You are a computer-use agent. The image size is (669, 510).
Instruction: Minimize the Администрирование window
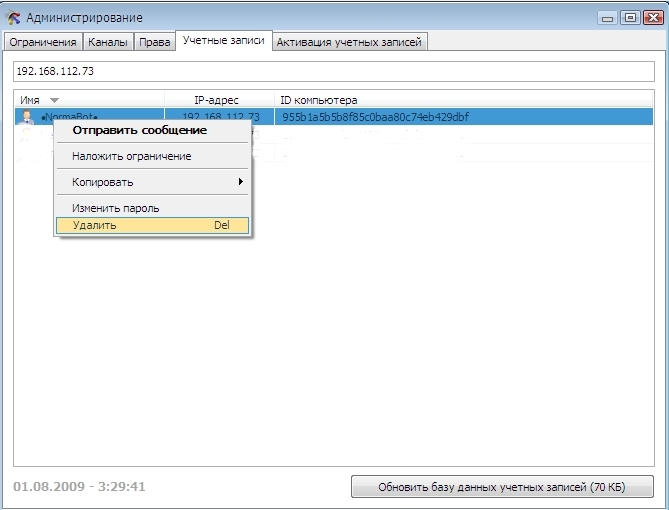coord(608,17)
